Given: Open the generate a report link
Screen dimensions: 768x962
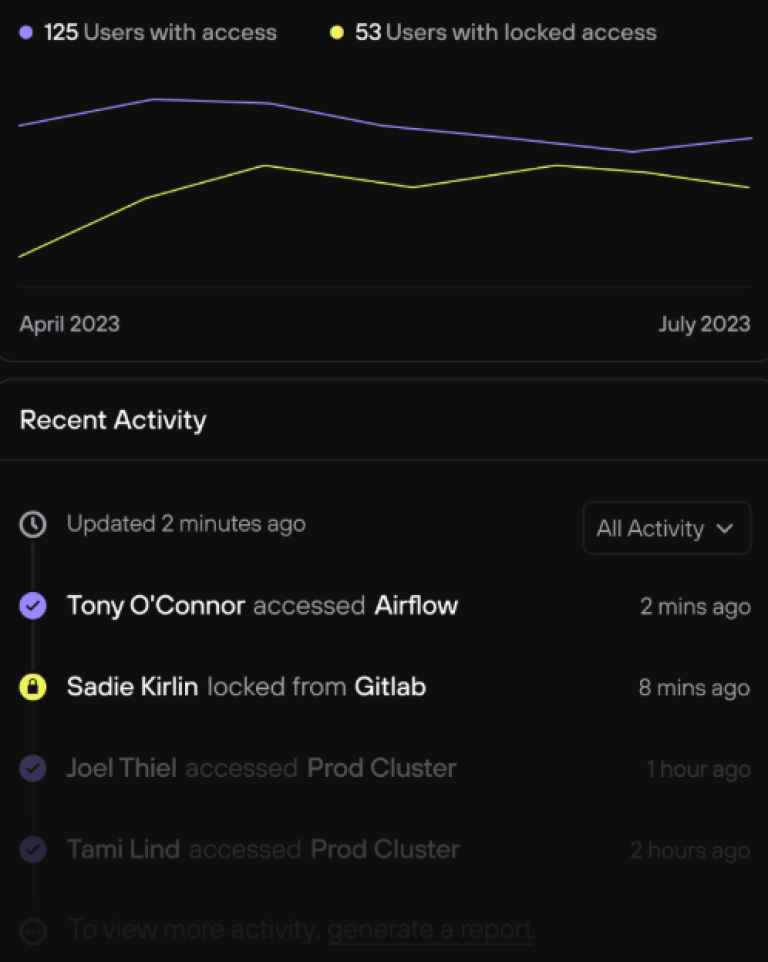Looking at the screenshot, I should click(x=432, y=930).
